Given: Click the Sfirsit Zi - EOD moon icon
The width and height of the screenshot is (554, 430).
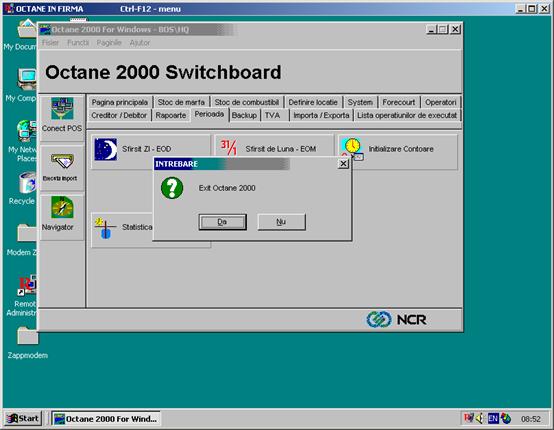Looking at the screenshot, I should click(x=106, y=149).
